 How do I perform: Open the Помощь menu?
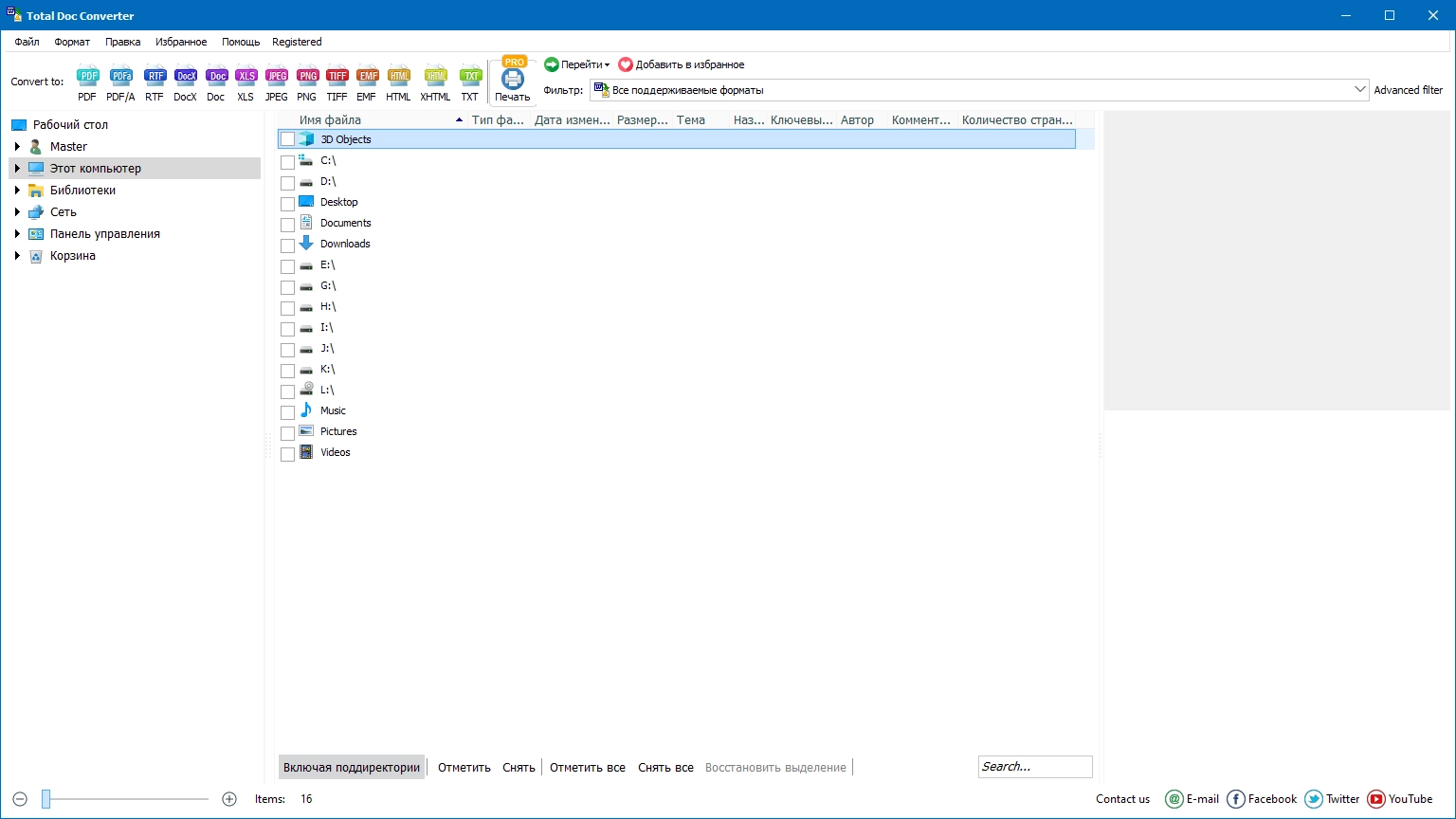pos(241,42)
